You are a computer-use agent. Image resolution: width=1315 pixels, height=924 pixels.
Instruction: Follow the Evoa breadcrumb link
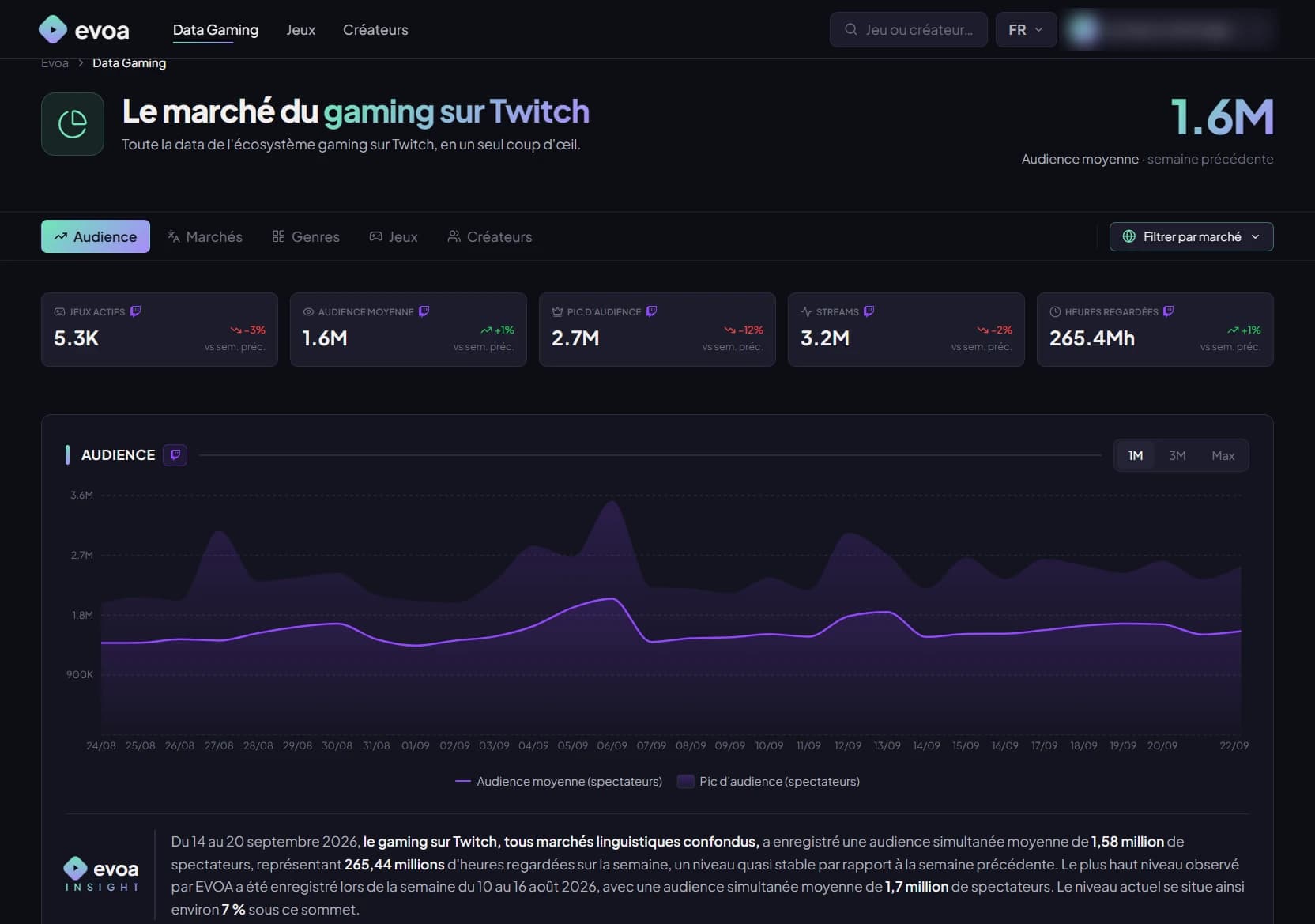[55, 63]
